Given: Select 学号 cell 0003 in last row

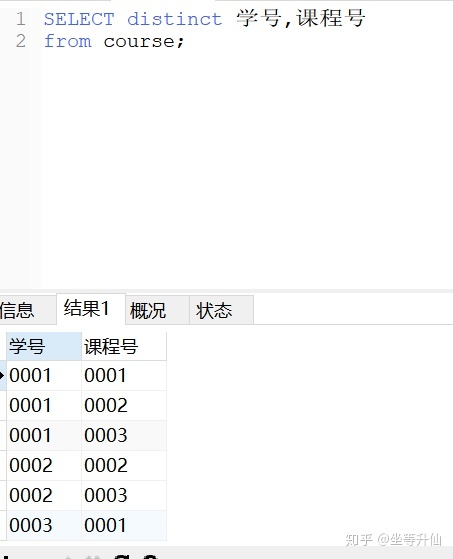Looking at the screenshot, I should pyautogui.click(x=44, y=525).
